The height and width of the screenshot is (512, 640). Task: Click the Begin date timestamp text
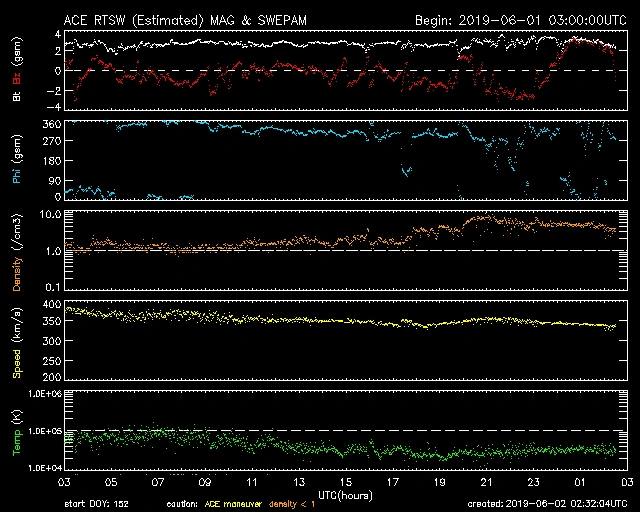tap(520, 20)
